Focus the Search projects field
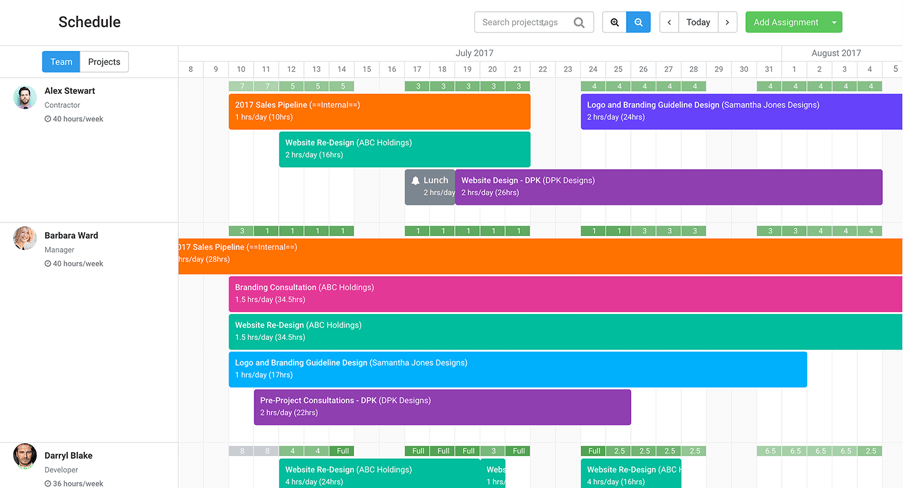This screenshot has width=903, height=488. point(522,22)
